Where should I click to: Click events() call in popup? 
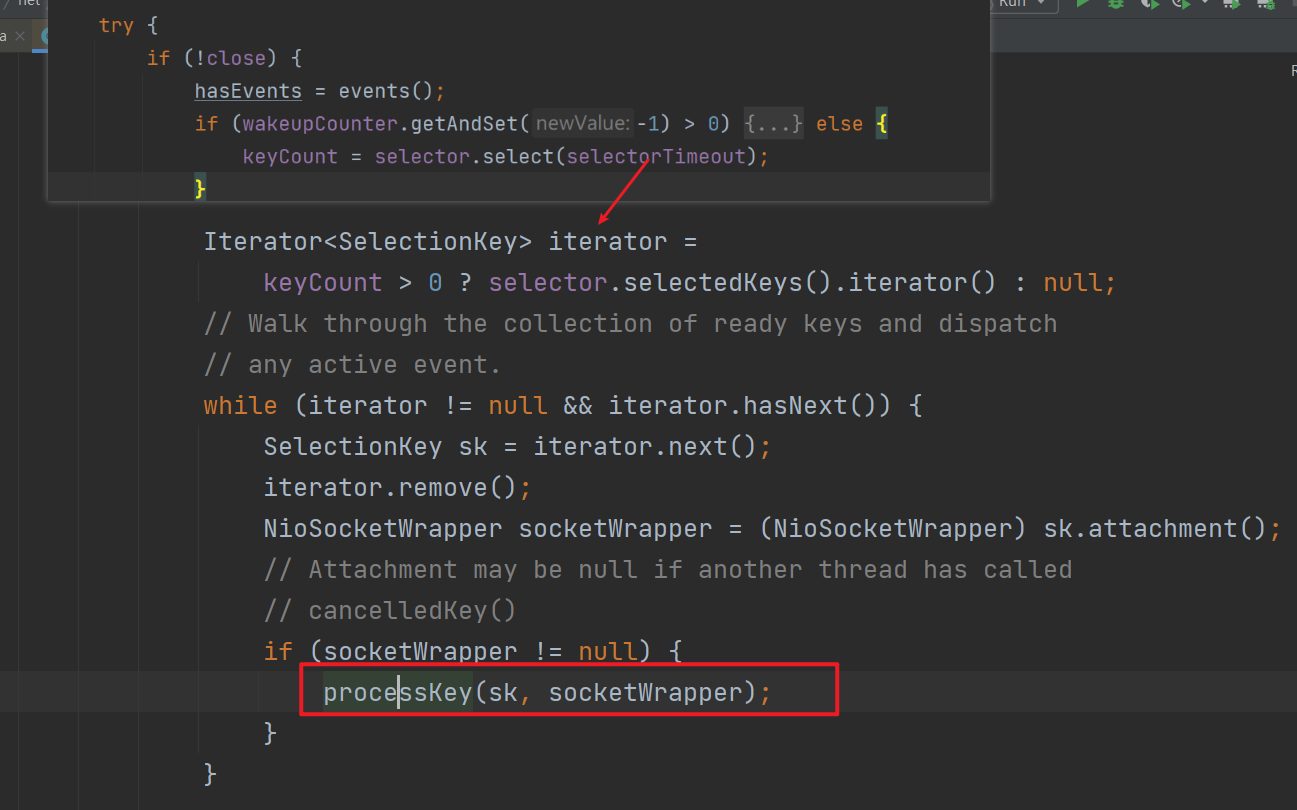coord(385,91)
